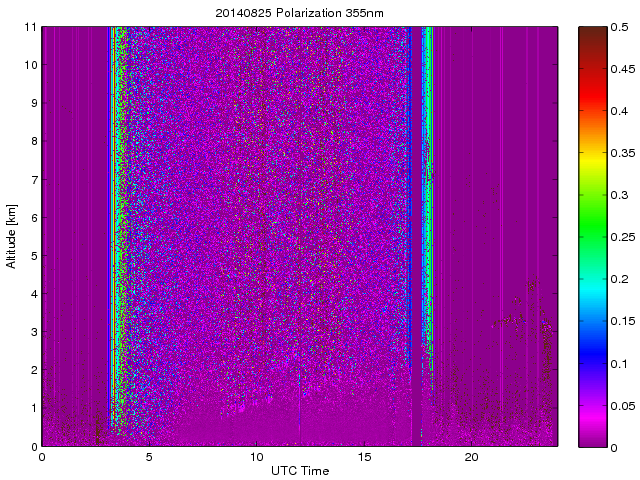Click the altitude tick label 6

(x=33, y=218)
